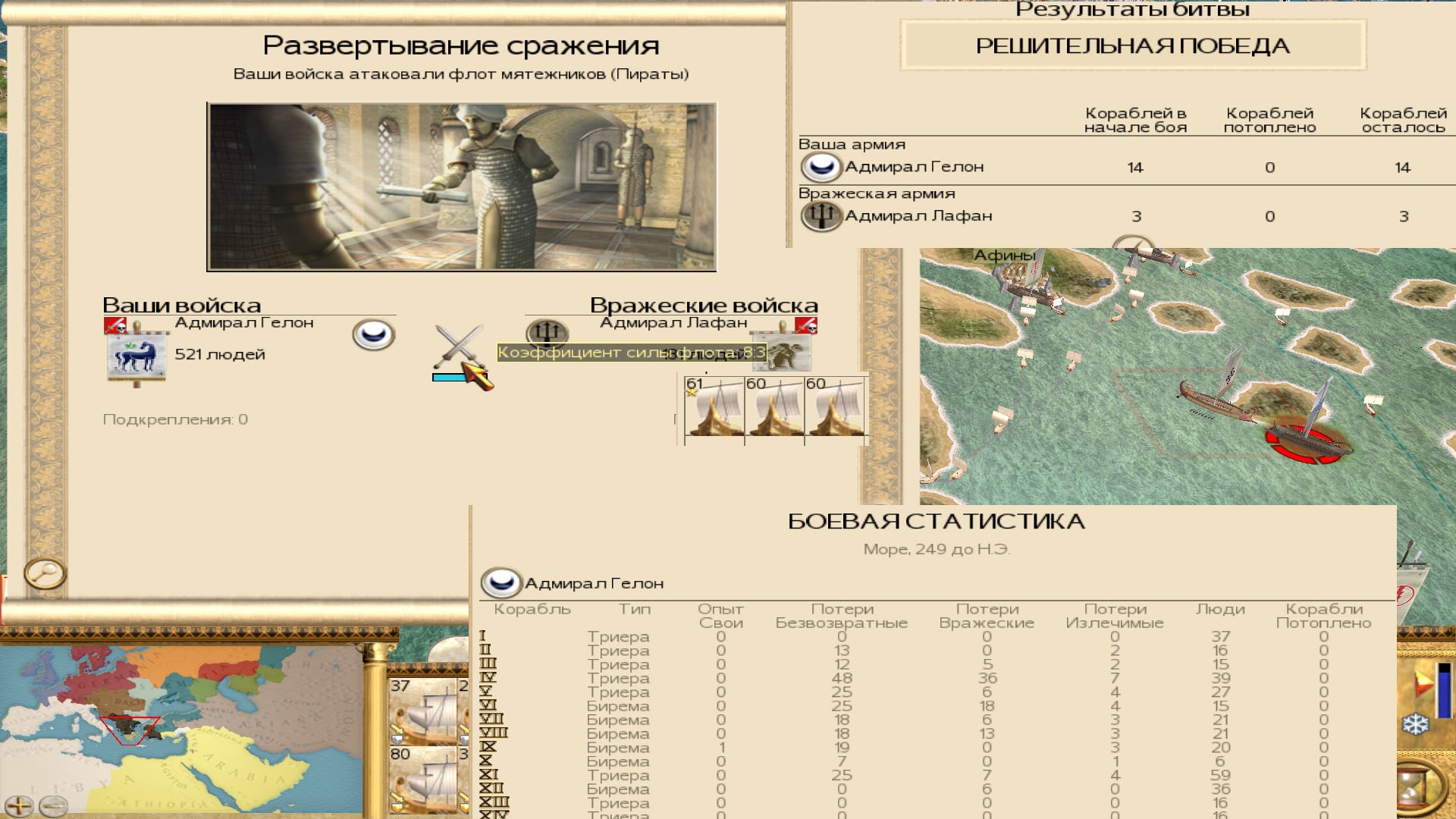Image resolution: width=1456 pixels, height=819 pixels.
Task: Click the snowflake winter season icon
Action: [x=1415, y=724]
